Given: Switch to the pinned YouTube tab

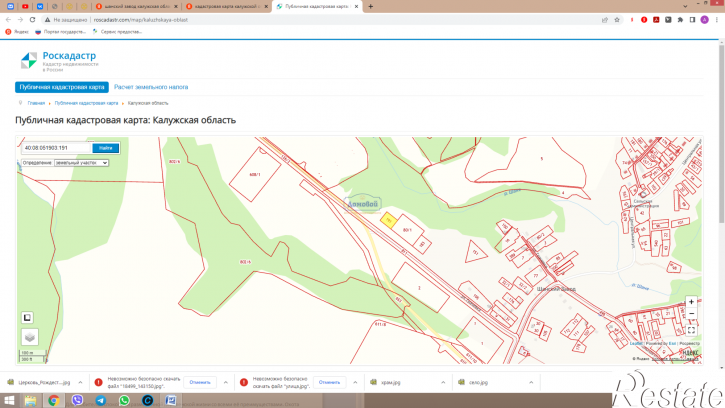Looking at the screenshot, I should point(25,6).
